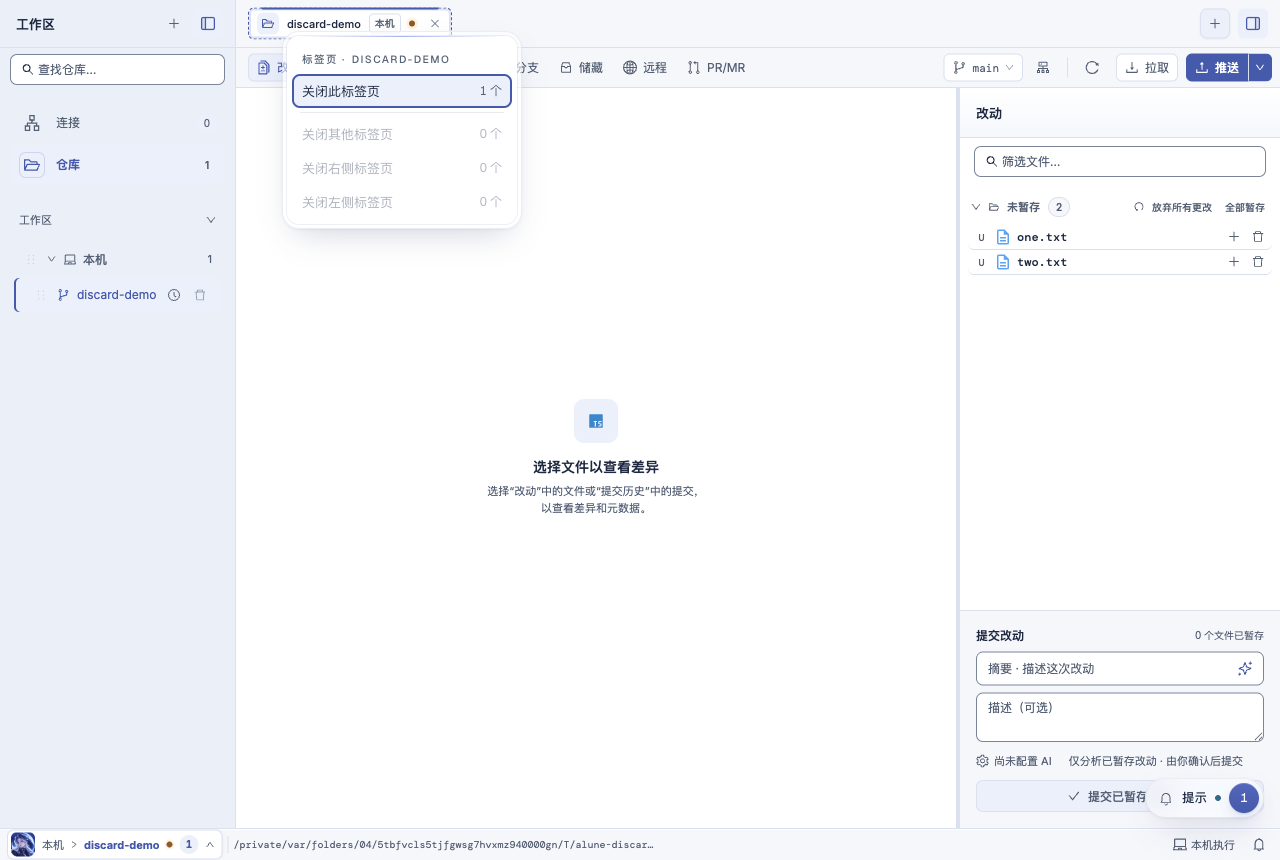
Task: Open the PR/MR tab
Action: (716, 68)
